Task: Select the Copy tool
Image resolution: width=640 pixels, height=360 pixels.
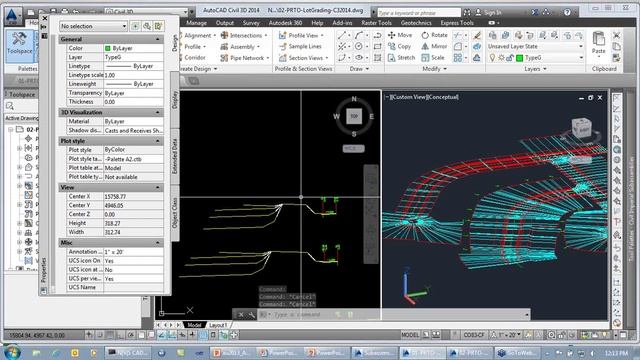Action: tap(399, 47)
